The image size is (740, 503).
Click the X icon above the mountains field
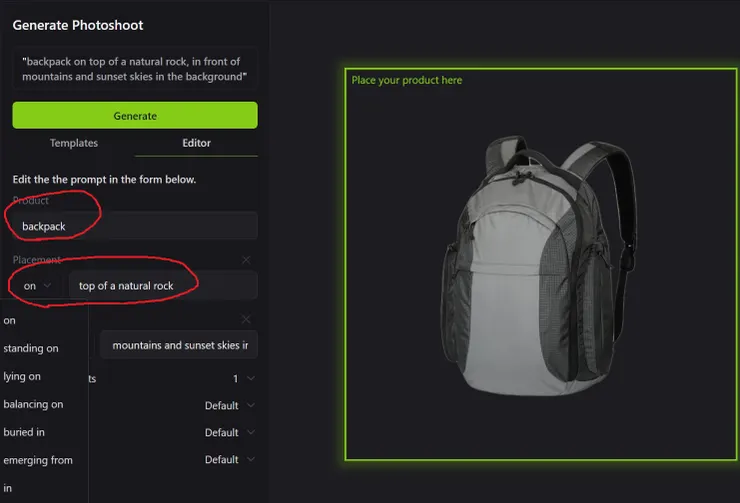pyautogui.click(x=246, y=320)
